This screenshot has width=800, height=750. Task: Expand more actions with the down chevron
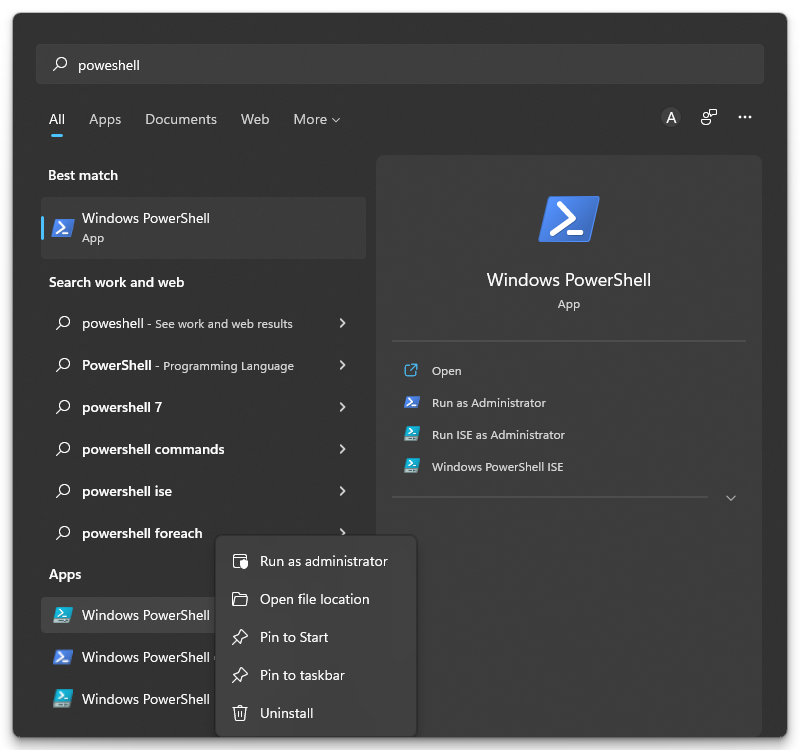(x=731, y=498)
